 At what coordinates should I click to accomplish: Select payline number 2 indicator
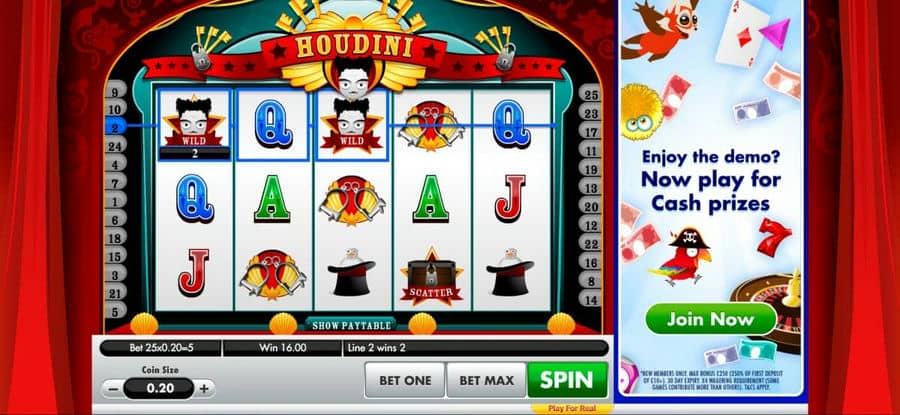(115, 127)
